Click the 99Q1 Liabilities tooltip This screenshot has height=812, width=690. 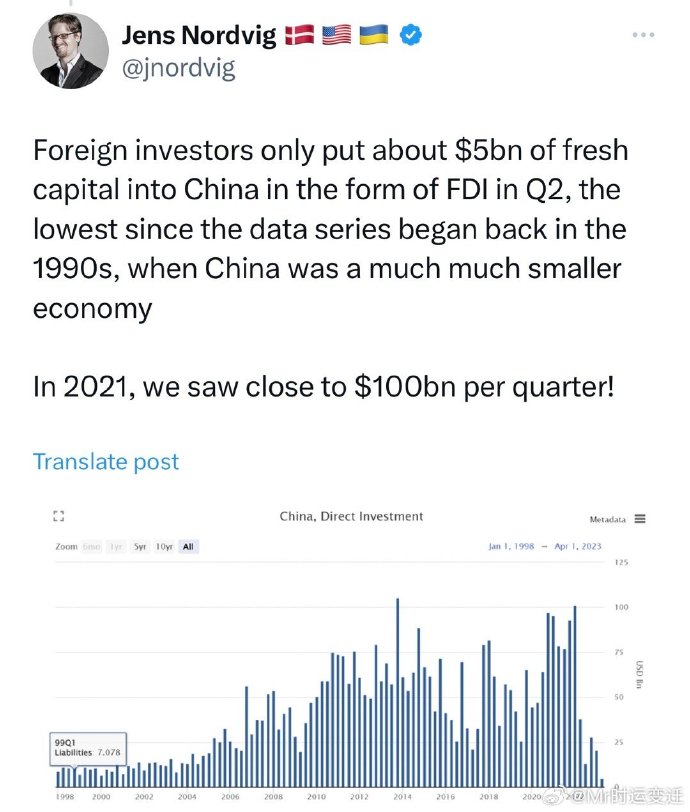coord(88,748)
